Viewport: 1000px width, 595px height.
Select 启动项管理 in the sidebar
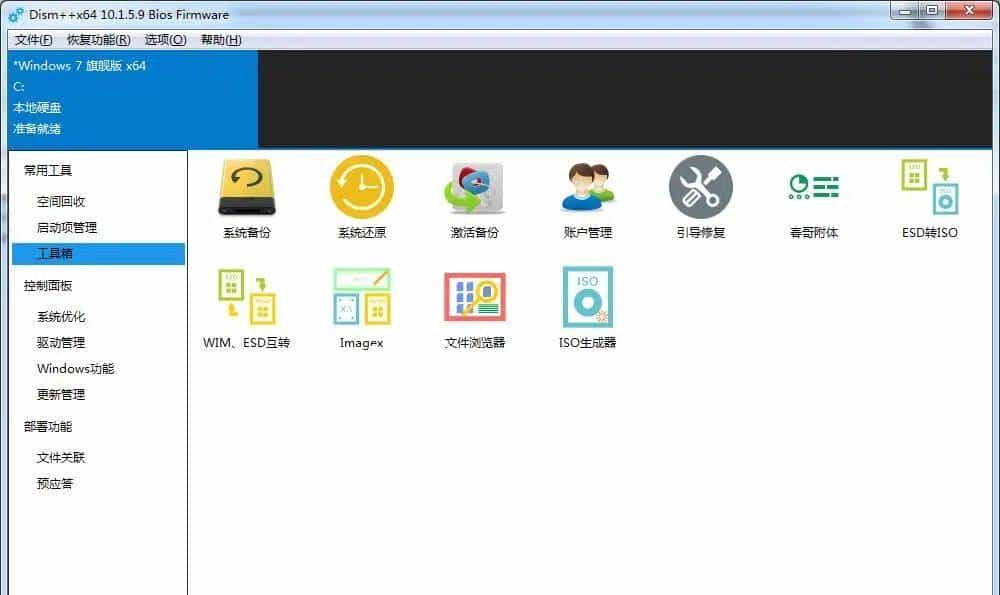point(67,228)
